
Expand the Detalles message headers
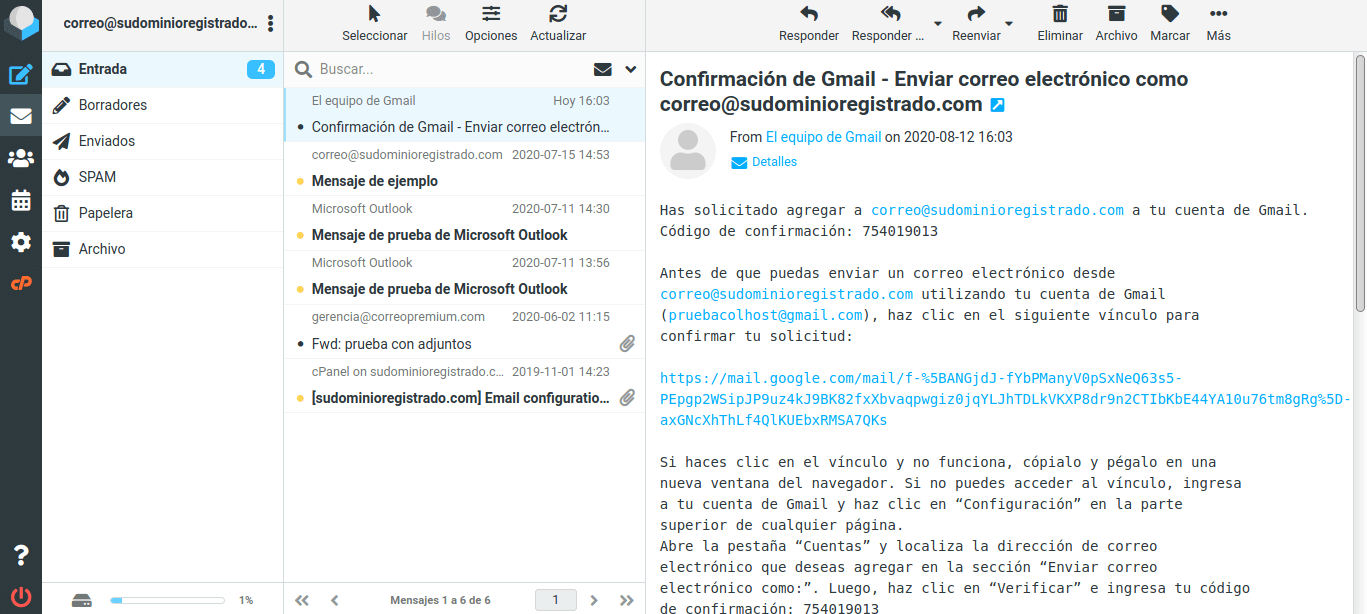point(764,162)
